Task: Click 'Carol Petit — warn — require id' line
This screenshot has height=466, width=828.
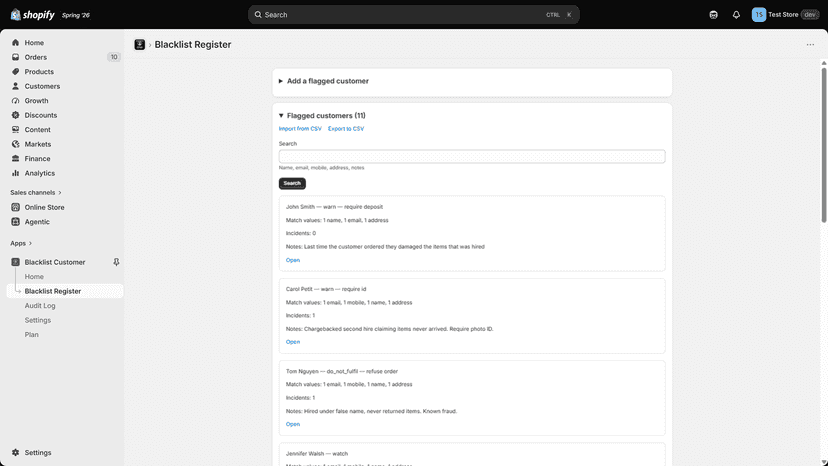Action: click(x=326, y=289)
